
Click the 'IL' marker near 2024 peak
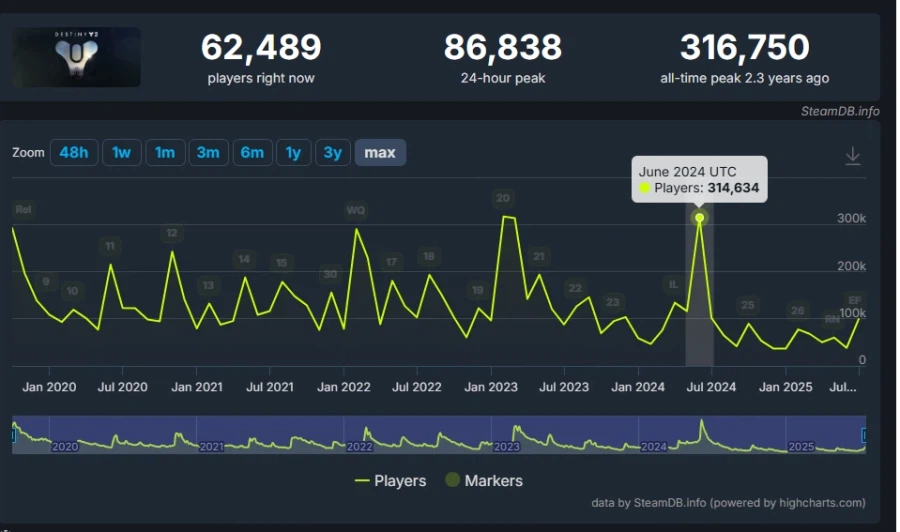click(x=674, y=284)
